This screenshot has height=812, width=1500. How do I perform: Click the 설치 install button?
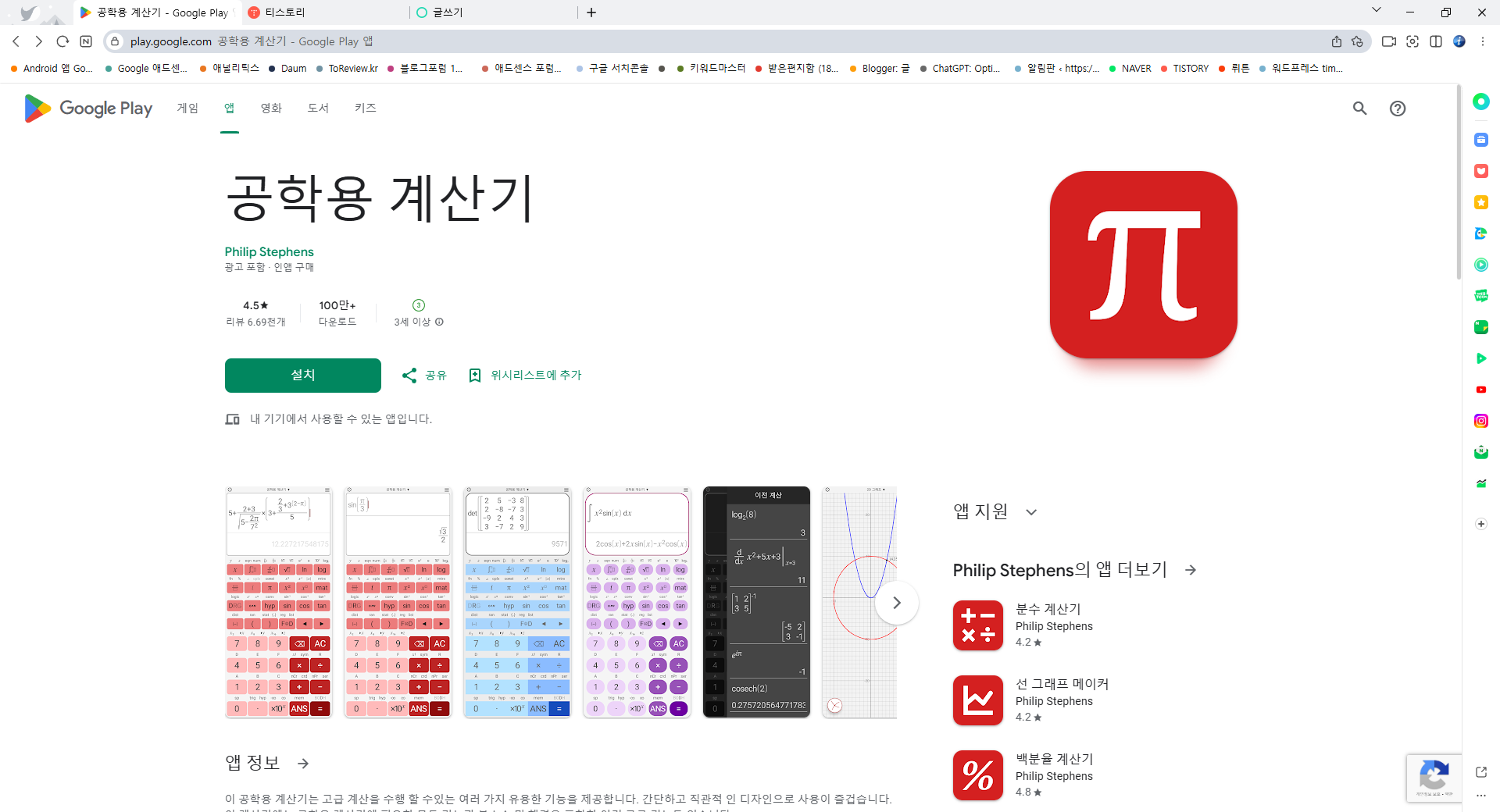[302, 375]
